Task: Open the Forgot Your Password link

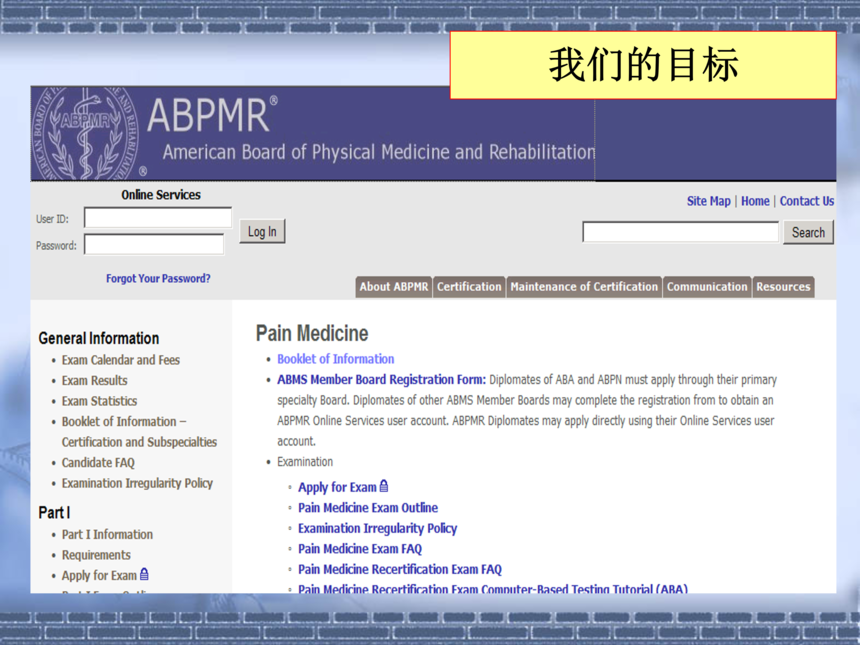Action: [x=158, y=279]
